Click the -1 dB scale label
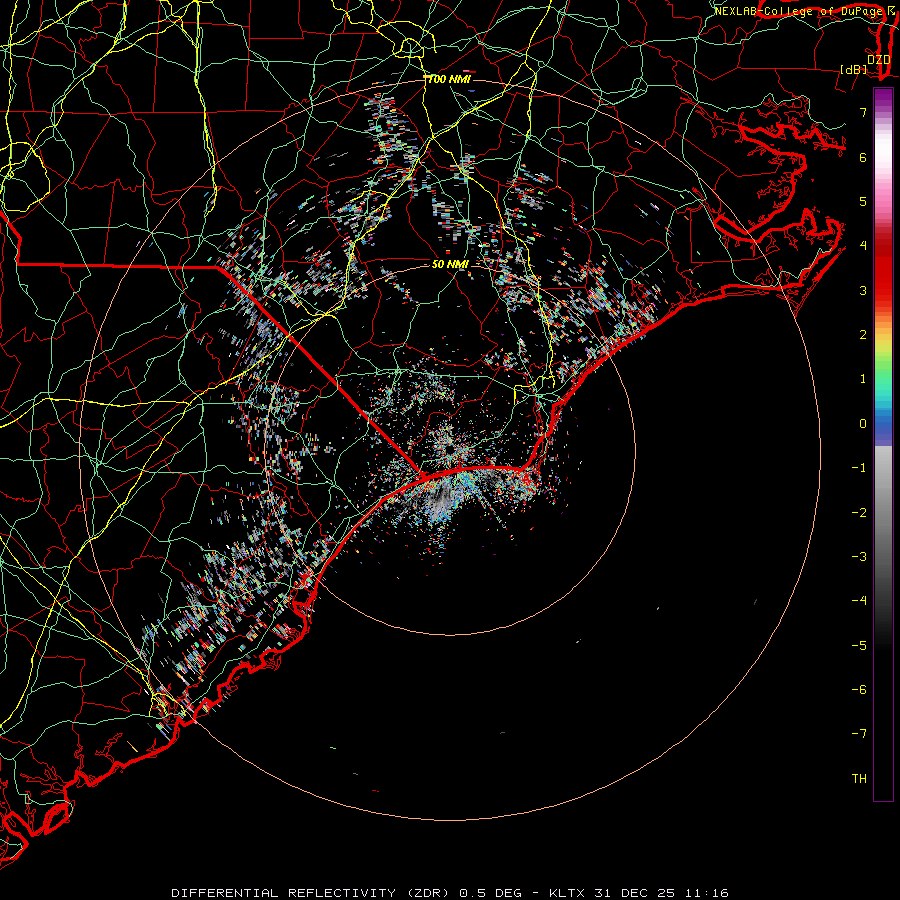The width and height of the screenshot is (900, 900). (x=859, y=468)
